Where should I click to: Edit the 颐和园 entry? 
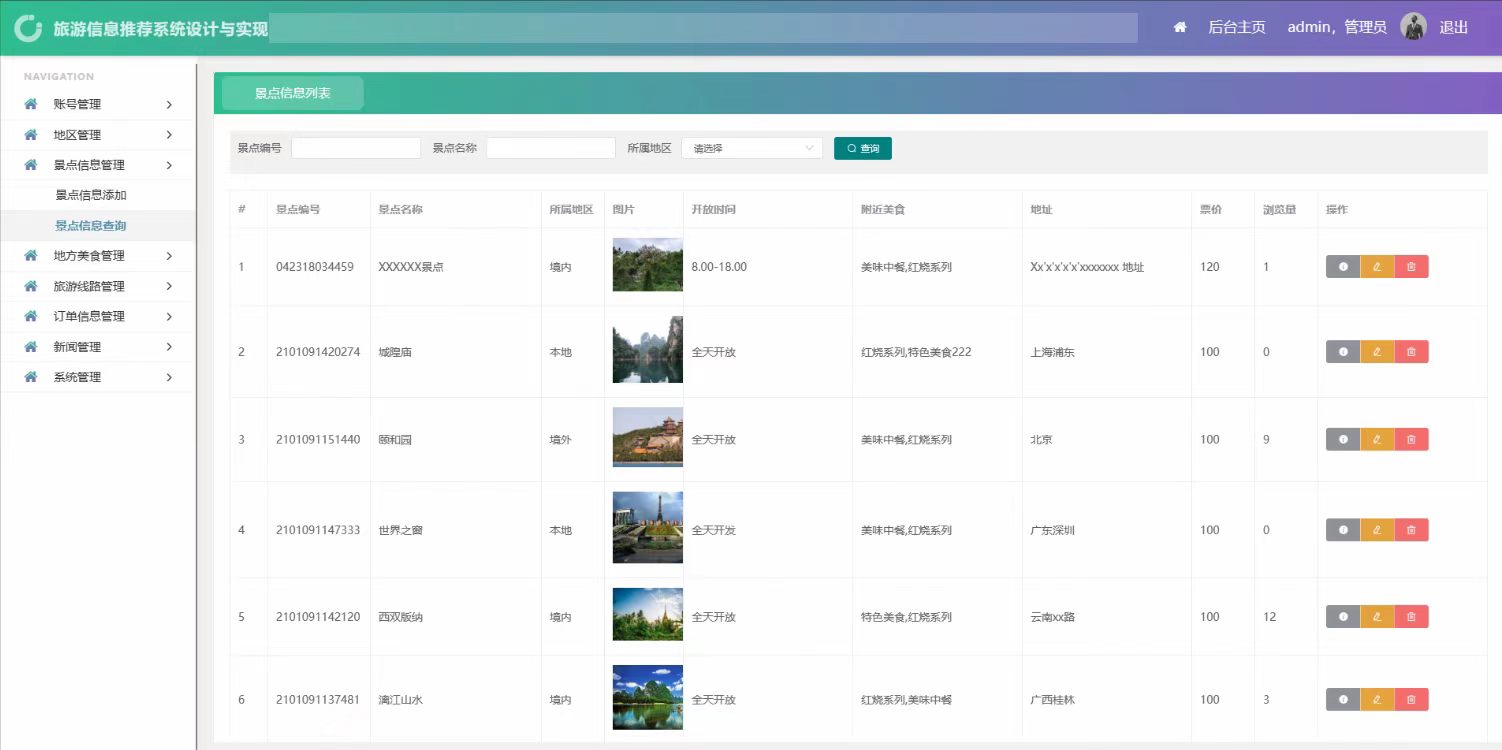pos(1377,439)
